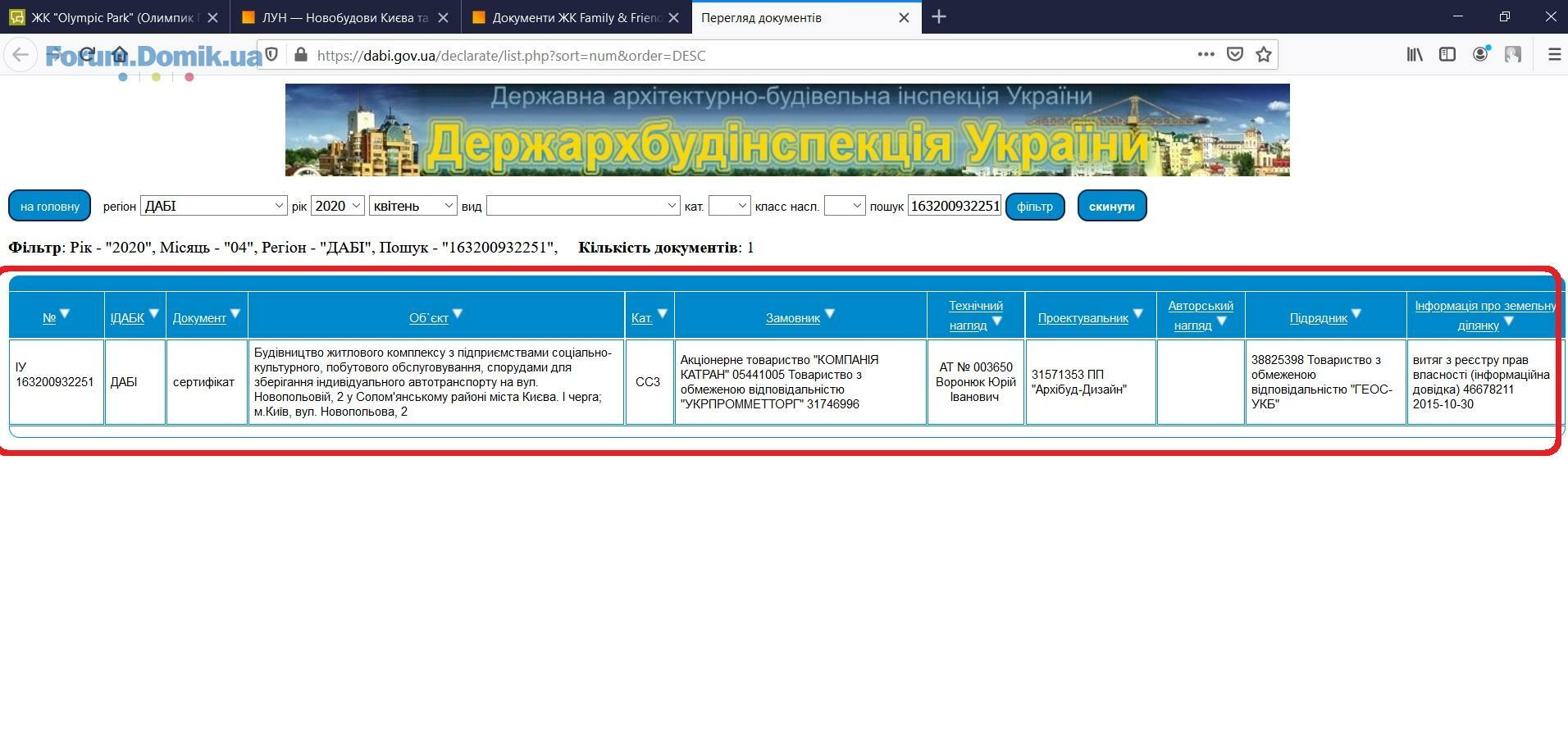The image size is (1568, 756).
Task: Select cell 'ІУ 163200932251'
Action: coord(57,382)
